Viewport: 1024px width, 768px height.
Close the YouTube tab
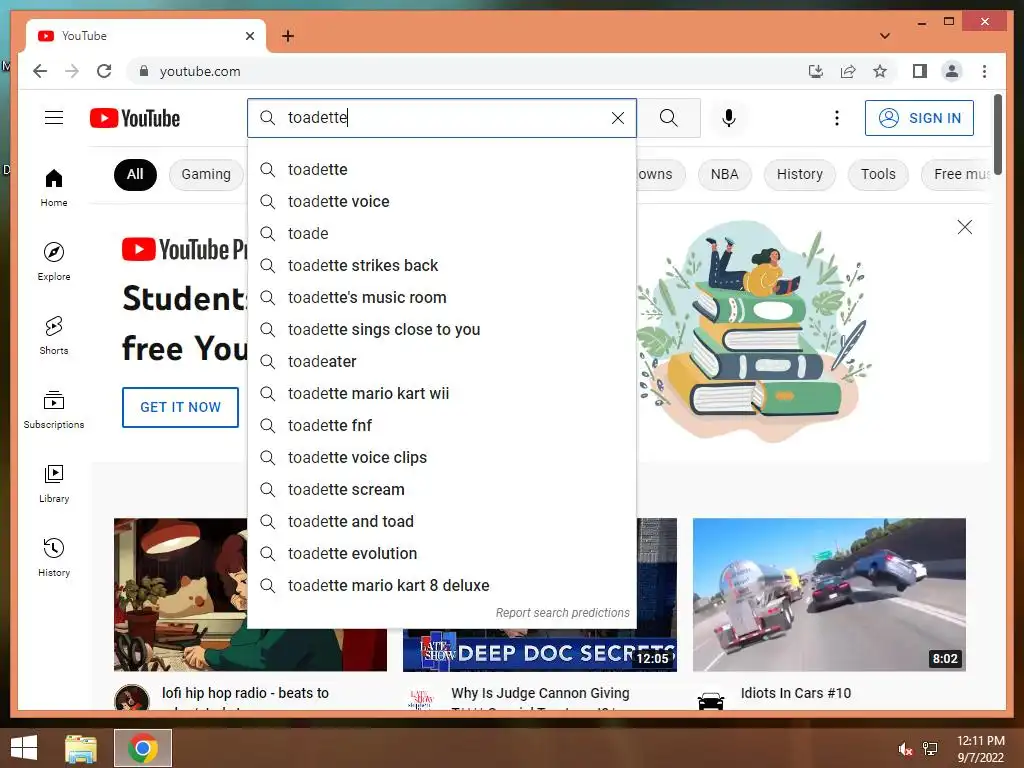[249, 36]
